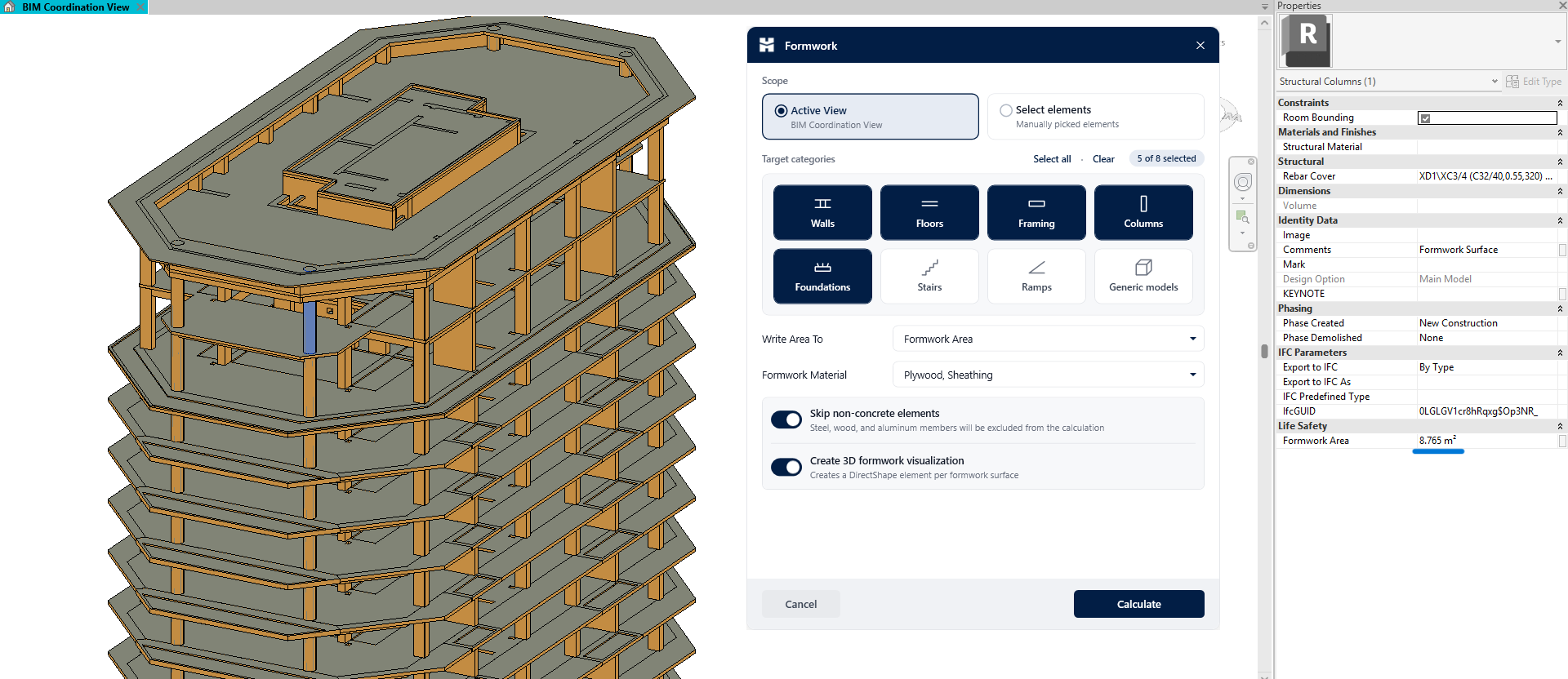Click the 5 of 8 selected badge
Image resolution: width=1568 pixels, height=679 pixels.
(1166, 158)
